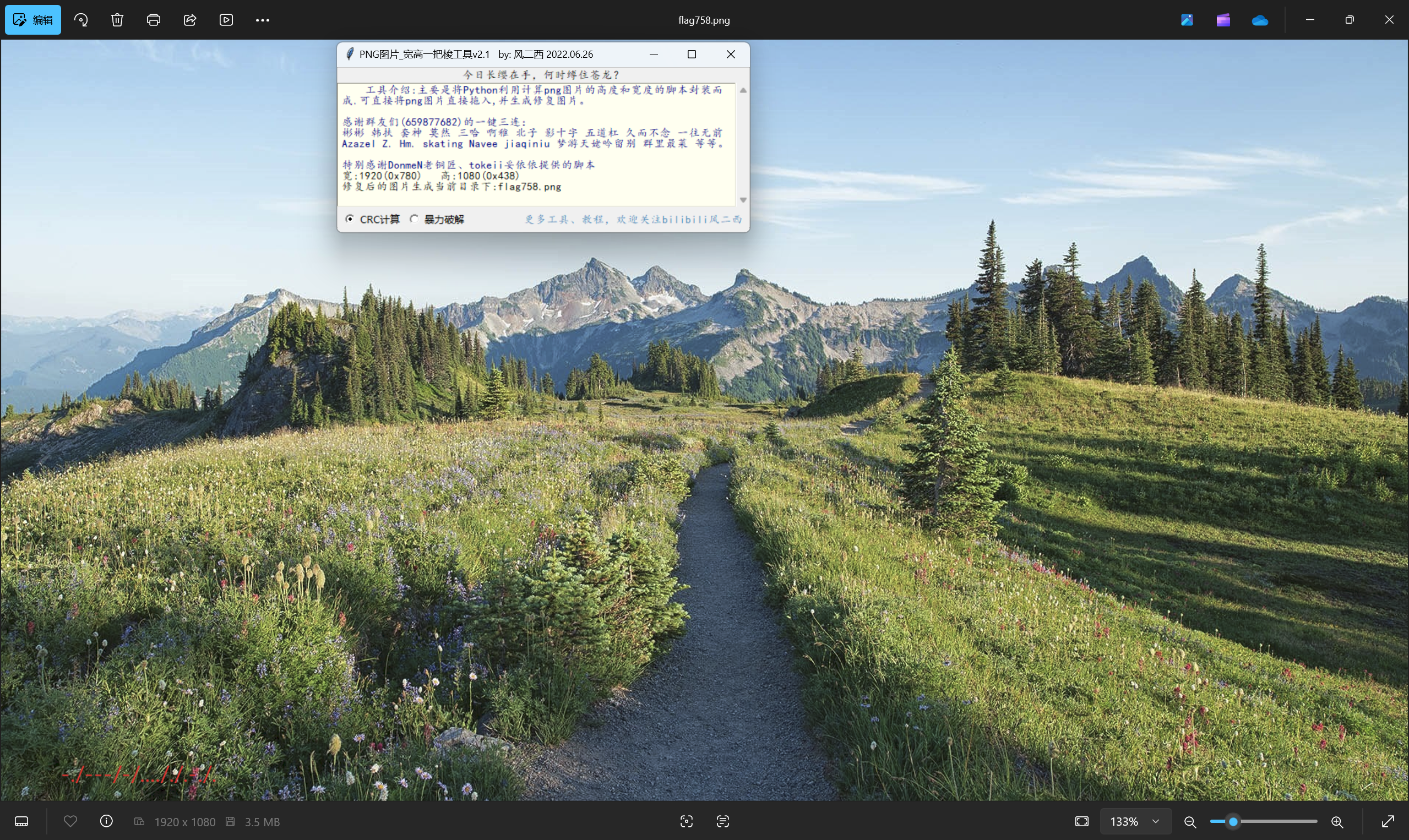Start slideshow with the play icon
This screenshot has width=1409, height=840.
tap(226, 20)
